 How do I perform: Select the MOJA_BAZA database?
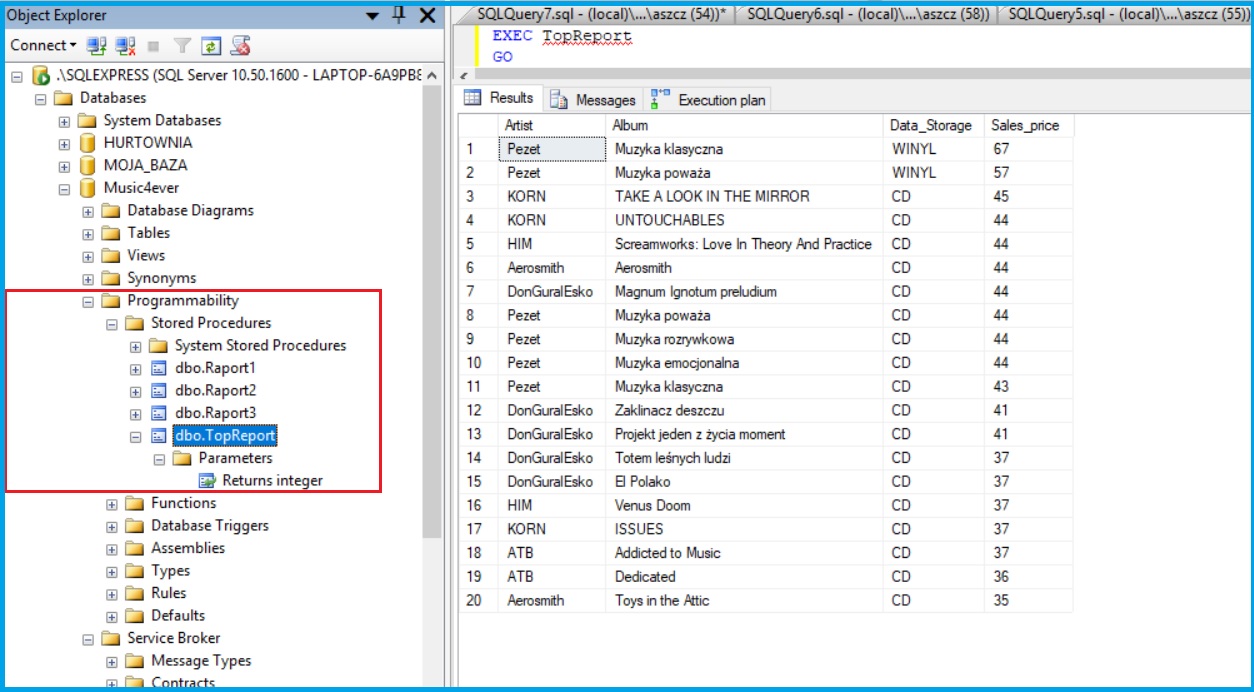coord(145,165)
